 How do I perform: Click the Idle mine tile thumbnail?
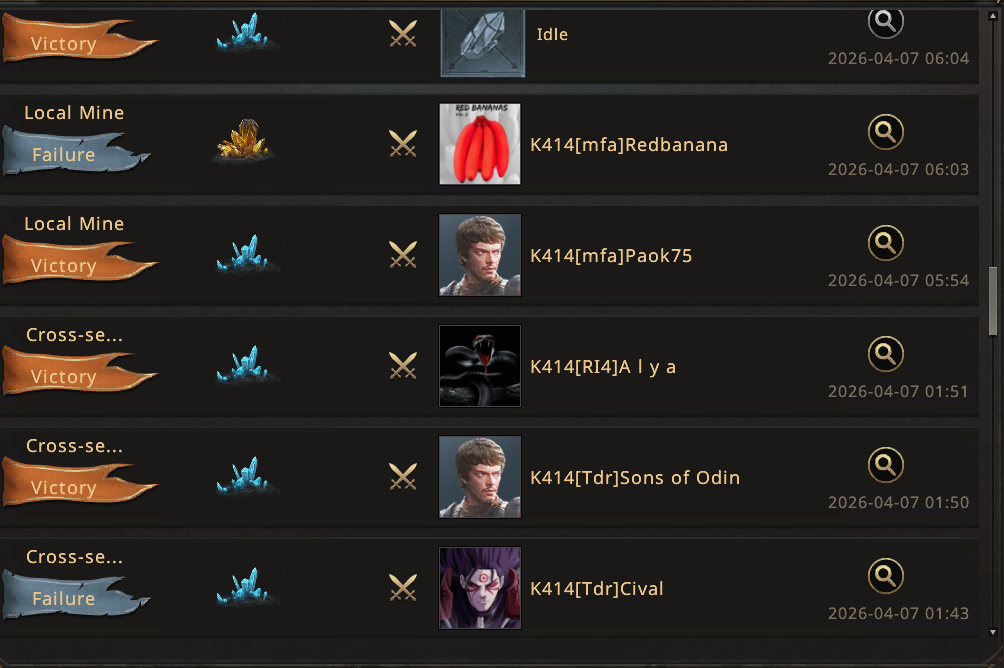click(x=483, y=43)
